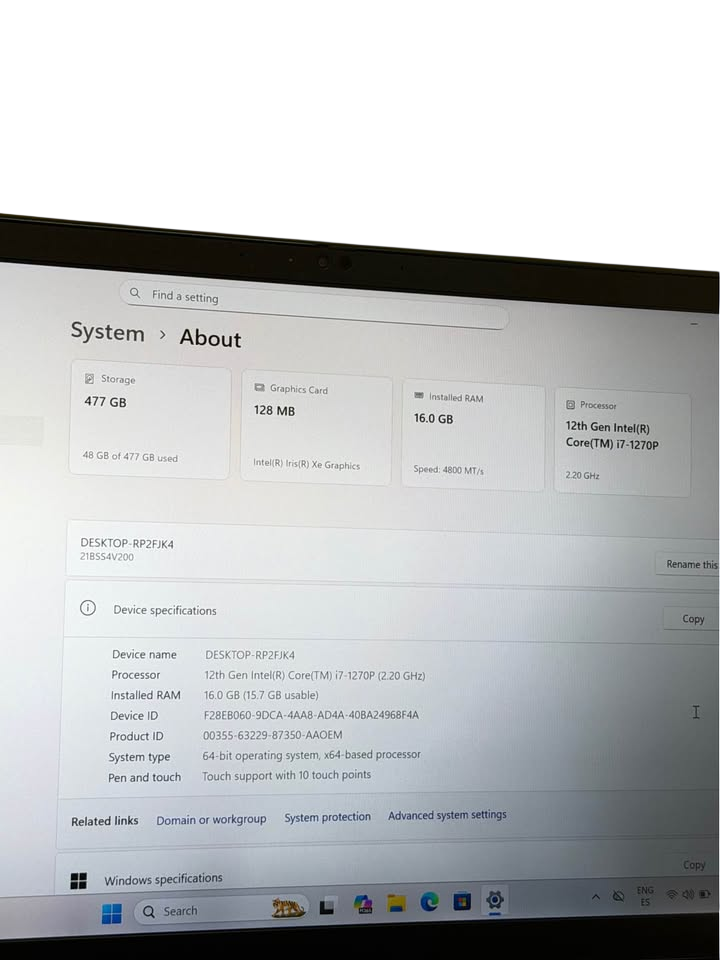Viewport: 720px width, 960px height.
Task: Focus the Find a setting field
Action: (314, 304)
